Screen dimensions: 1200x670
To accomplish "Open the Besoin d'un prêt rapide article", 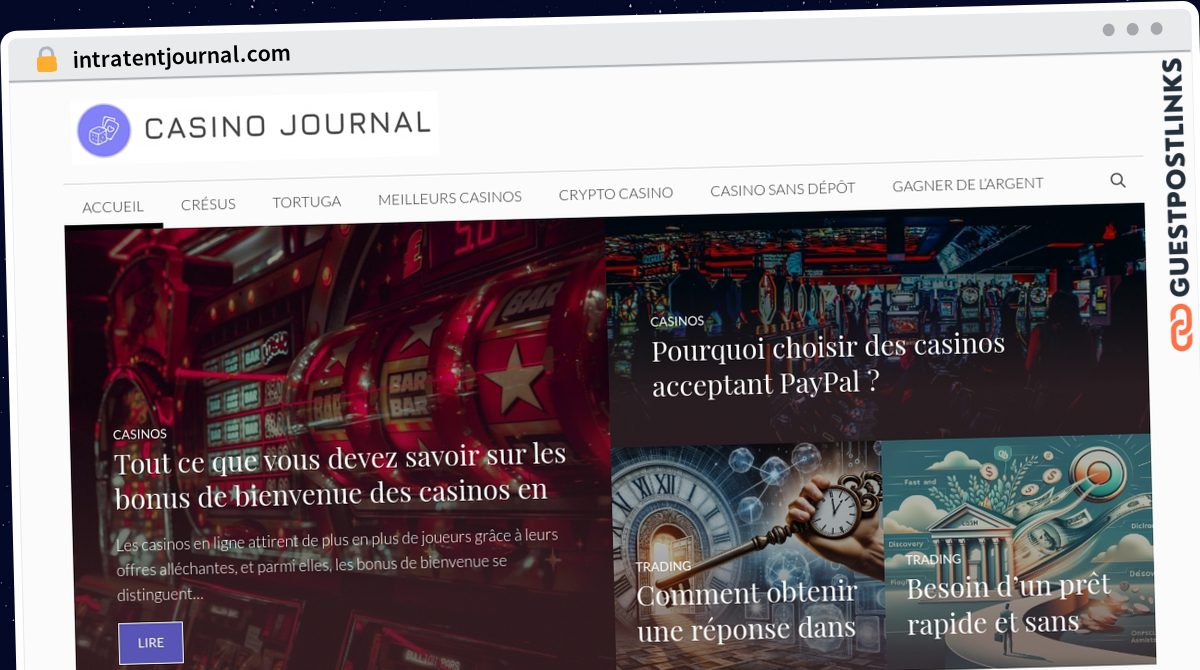I will point(1008,604).
